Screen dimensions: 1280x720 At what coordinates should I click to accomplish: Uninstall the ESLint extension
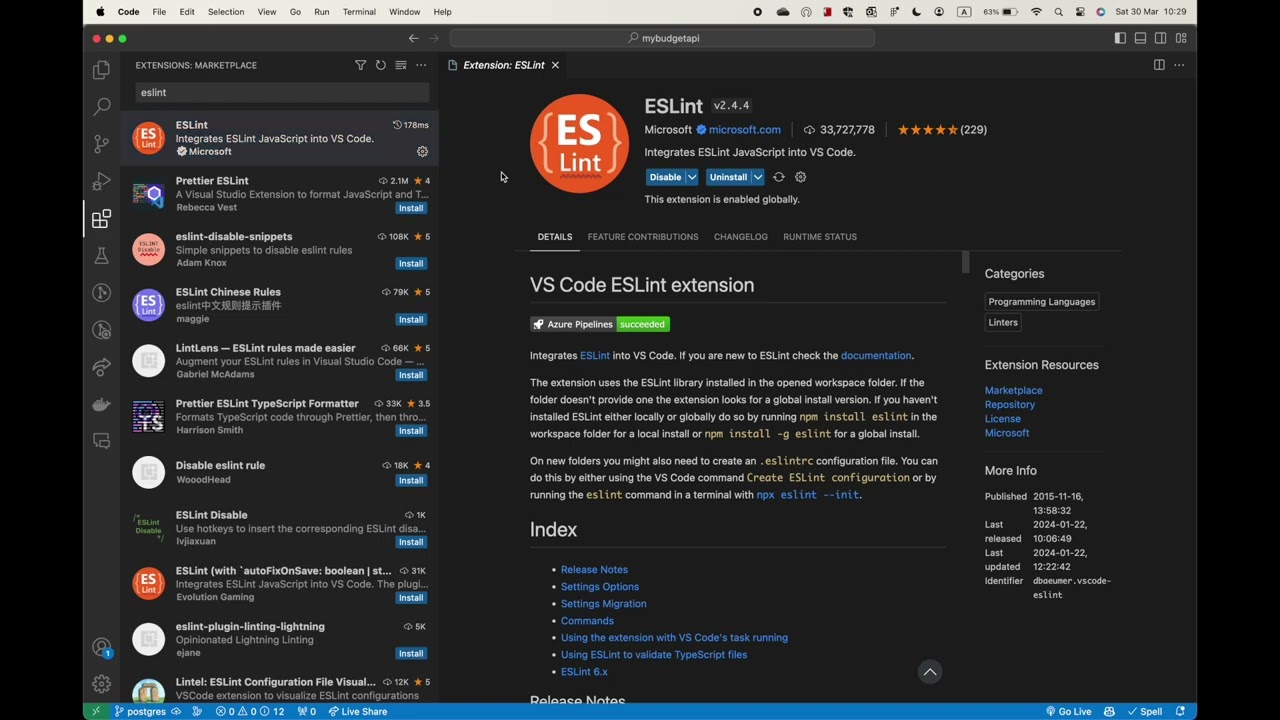tap(728, 177)
